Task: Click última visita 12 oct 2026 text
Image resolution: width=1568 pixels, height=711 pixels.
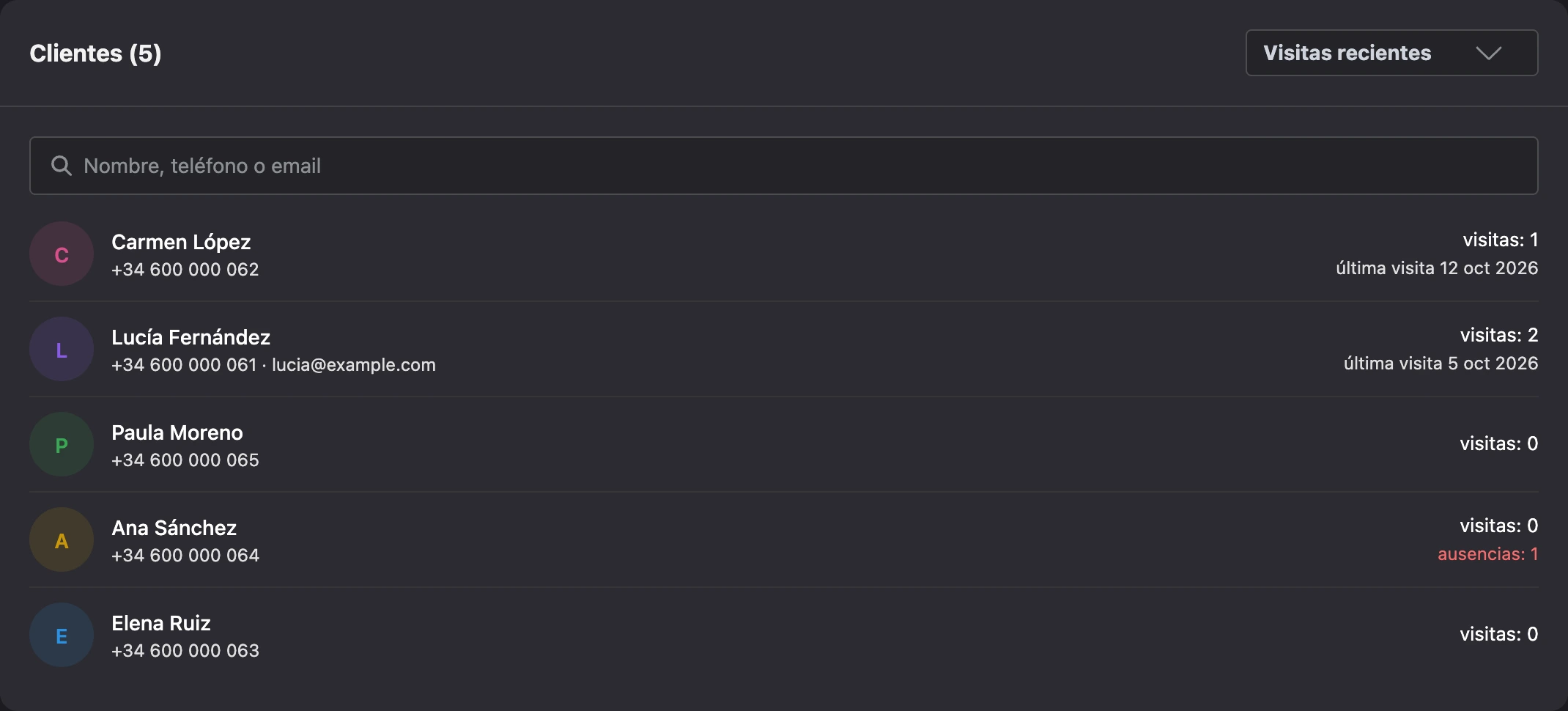Action: click(x=1437, y=268)
